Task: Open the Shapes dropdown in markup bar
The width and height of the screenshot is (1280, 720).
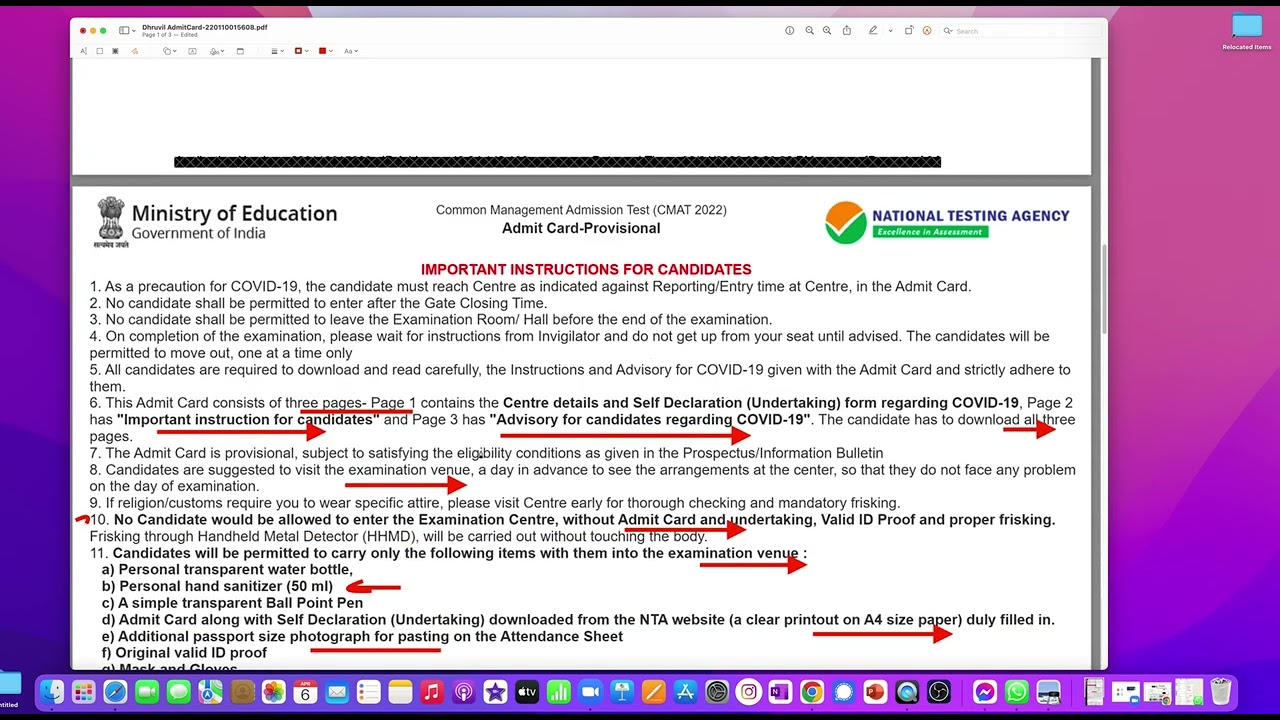Action: (x=170, y=51)
